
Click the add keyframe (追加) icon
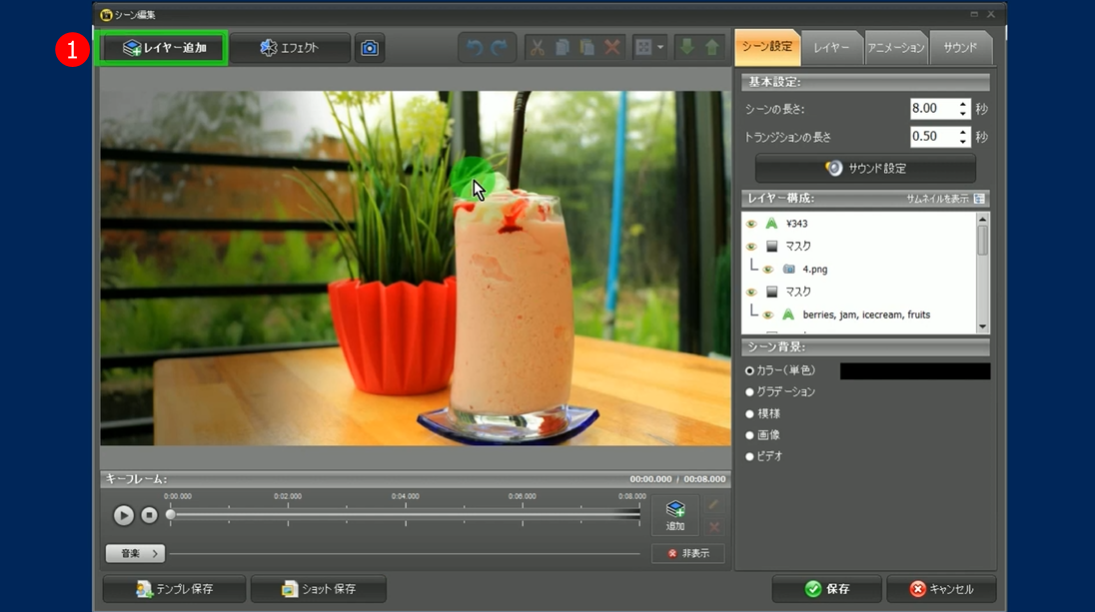pyautogui.click(x=675, y=515)
